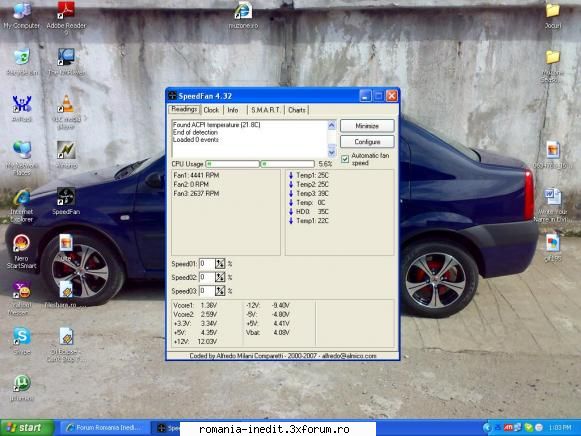Switch to the Charts tab
This screenshot has height=436, width=581.
pos(297,110)
